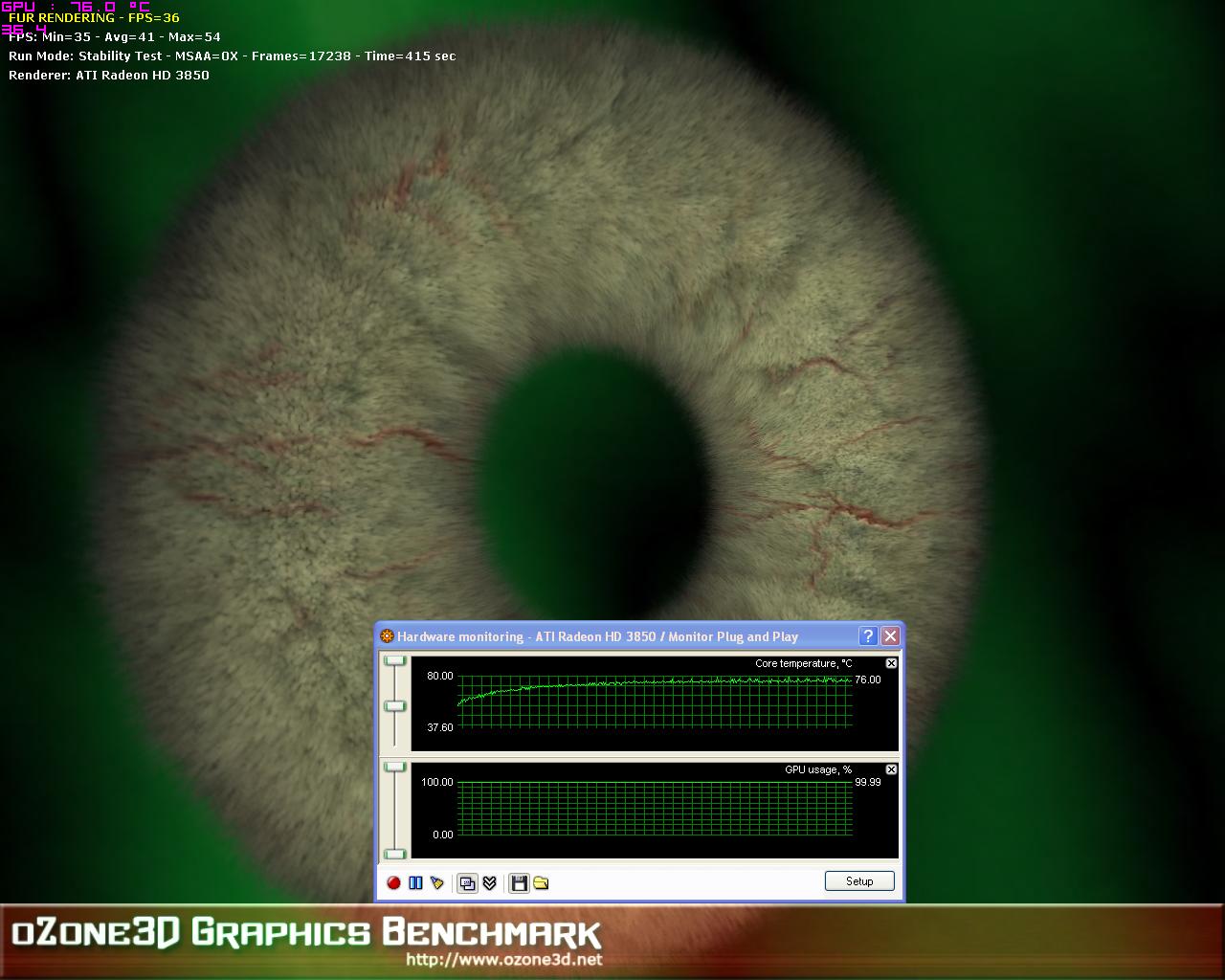The height and width of the screenshot is (980, 1225).
Task: Click the 99.99 GPU usage value
Action: 868,782
